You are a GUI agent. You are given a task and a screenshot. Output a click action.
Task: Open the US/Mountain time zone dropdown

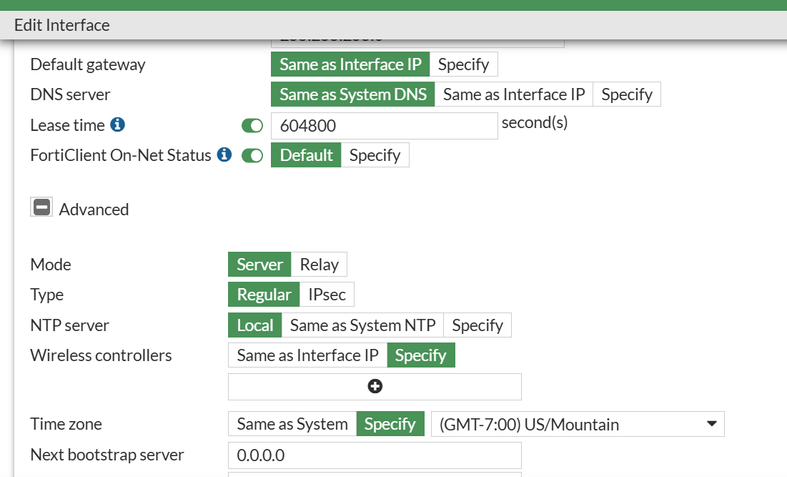point(577,424)
